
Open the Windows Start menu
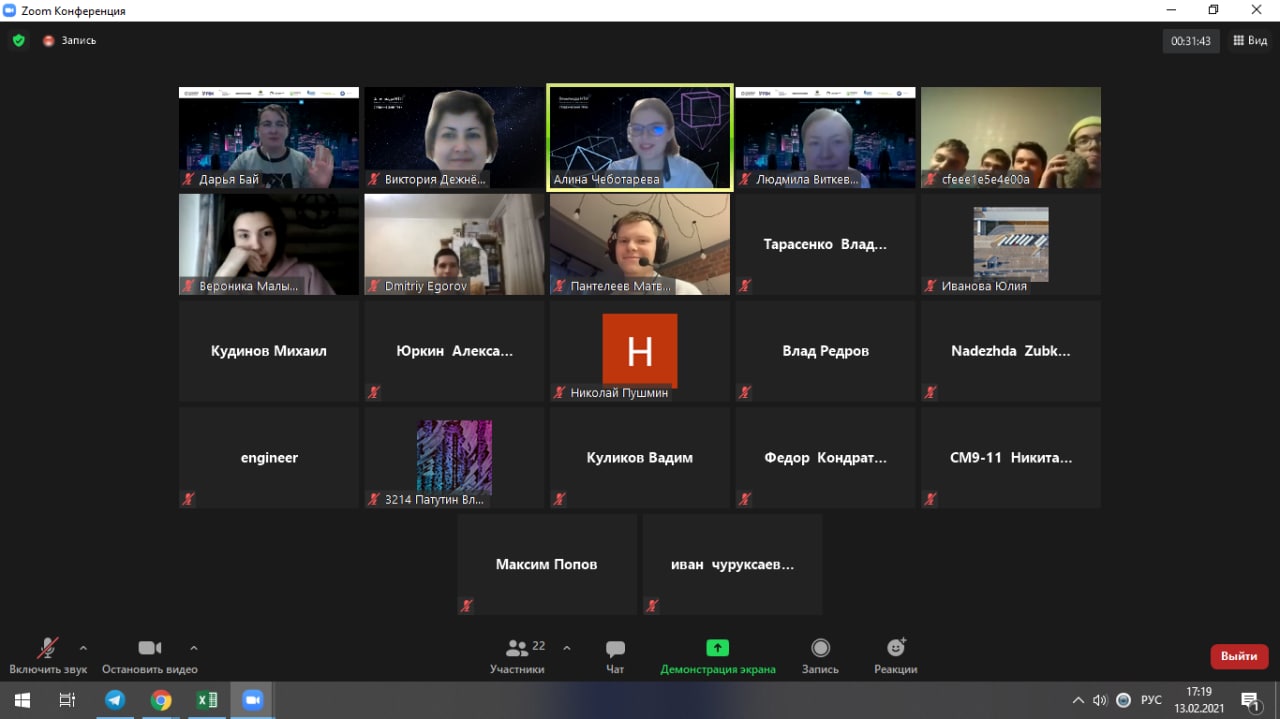coord(21,700)
